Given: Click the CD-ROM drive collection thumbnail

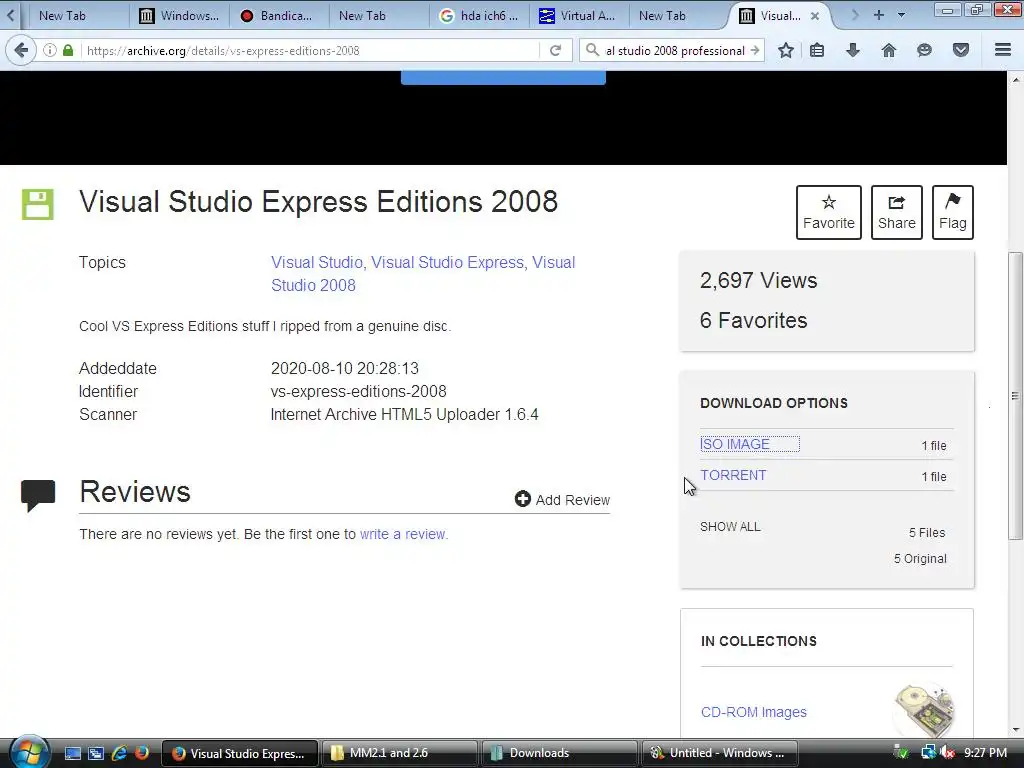Looking at the screenshot, I should (925, 711).
